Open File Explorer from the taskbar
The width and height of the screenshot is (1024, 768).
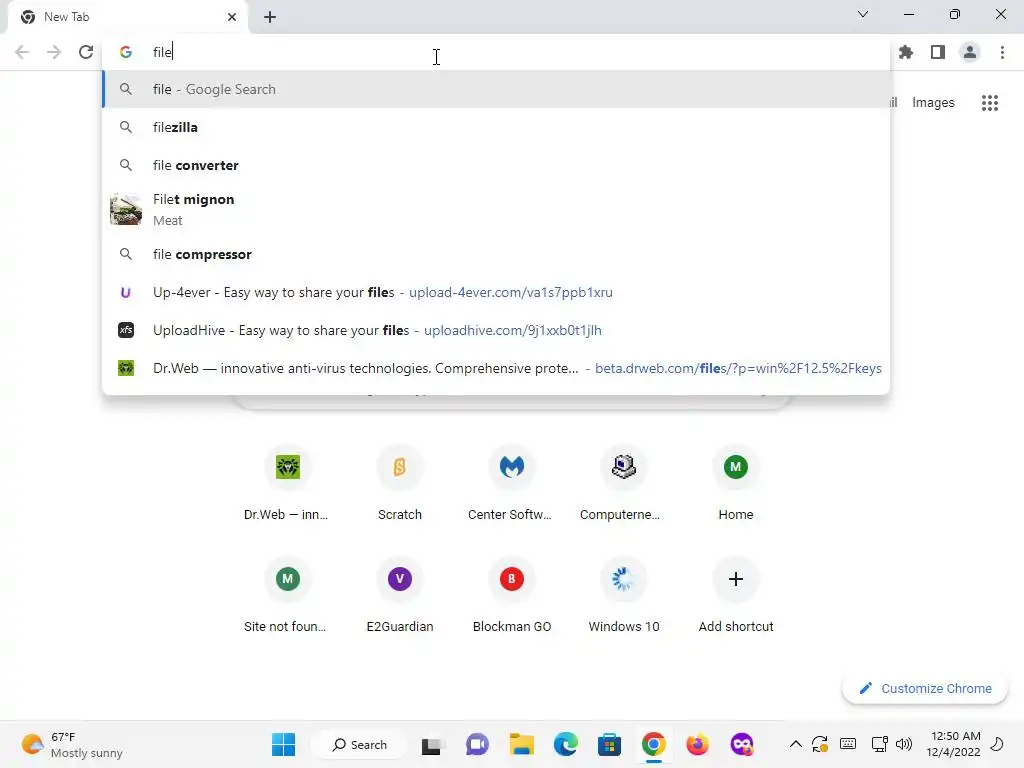coord(521,744)
